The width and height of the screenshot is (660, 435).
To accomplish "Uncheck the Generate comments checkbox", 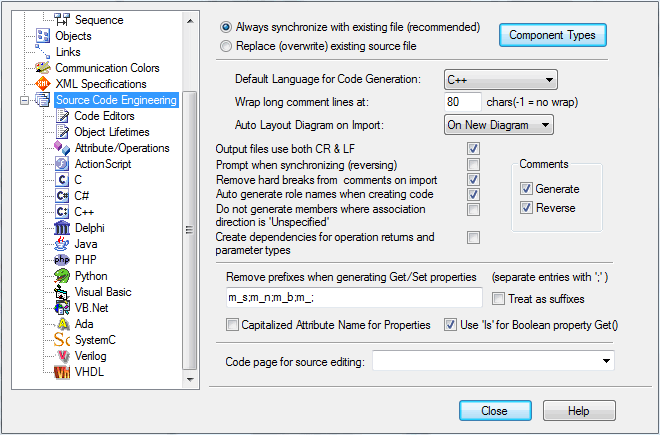I will tap(526, 189).
